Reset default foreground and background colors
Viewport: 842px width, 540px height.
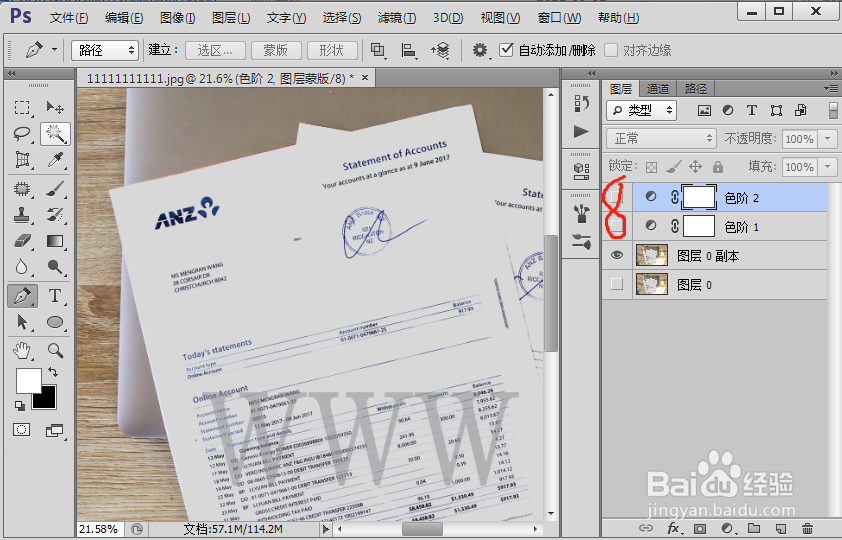click(20, 406)
